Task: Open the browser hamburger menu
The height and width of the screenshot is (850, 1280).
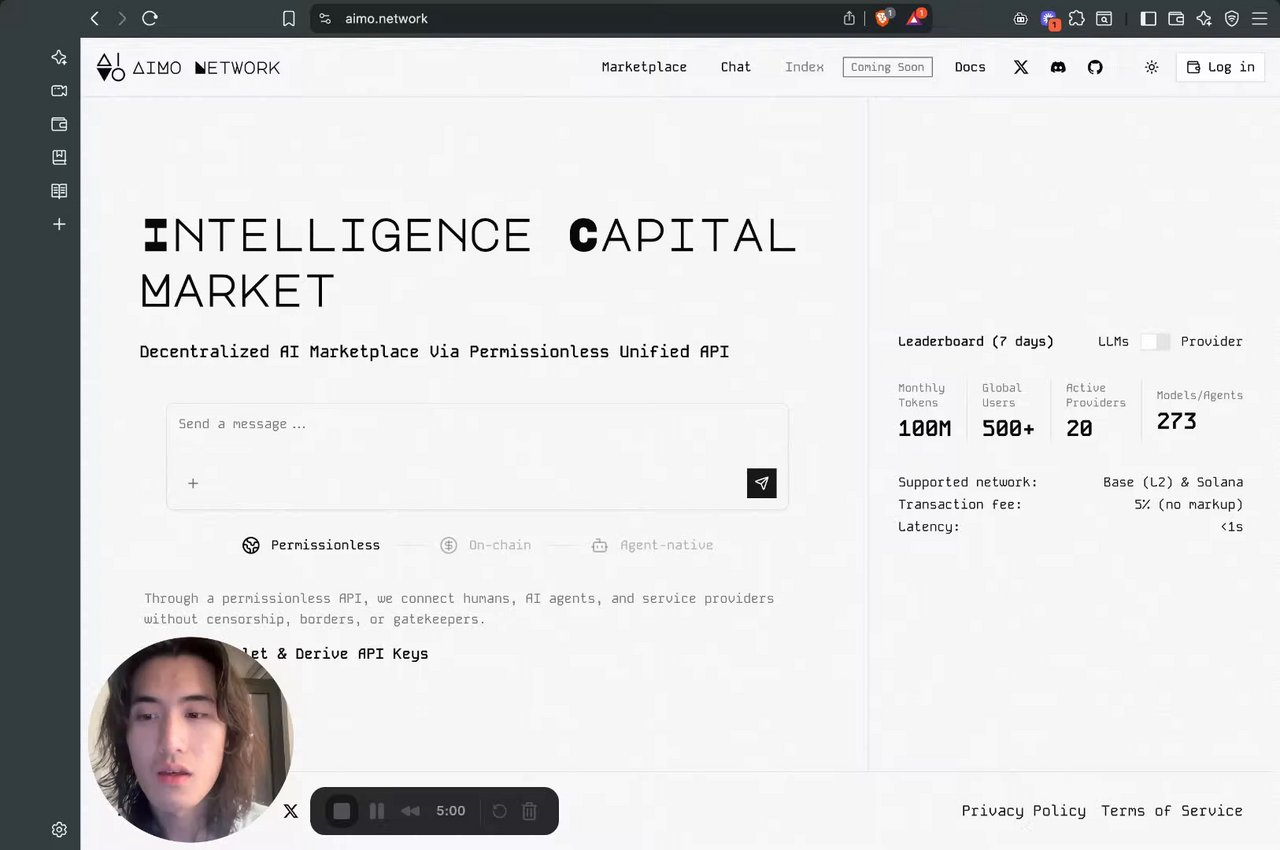Action: coord(1259,18)
